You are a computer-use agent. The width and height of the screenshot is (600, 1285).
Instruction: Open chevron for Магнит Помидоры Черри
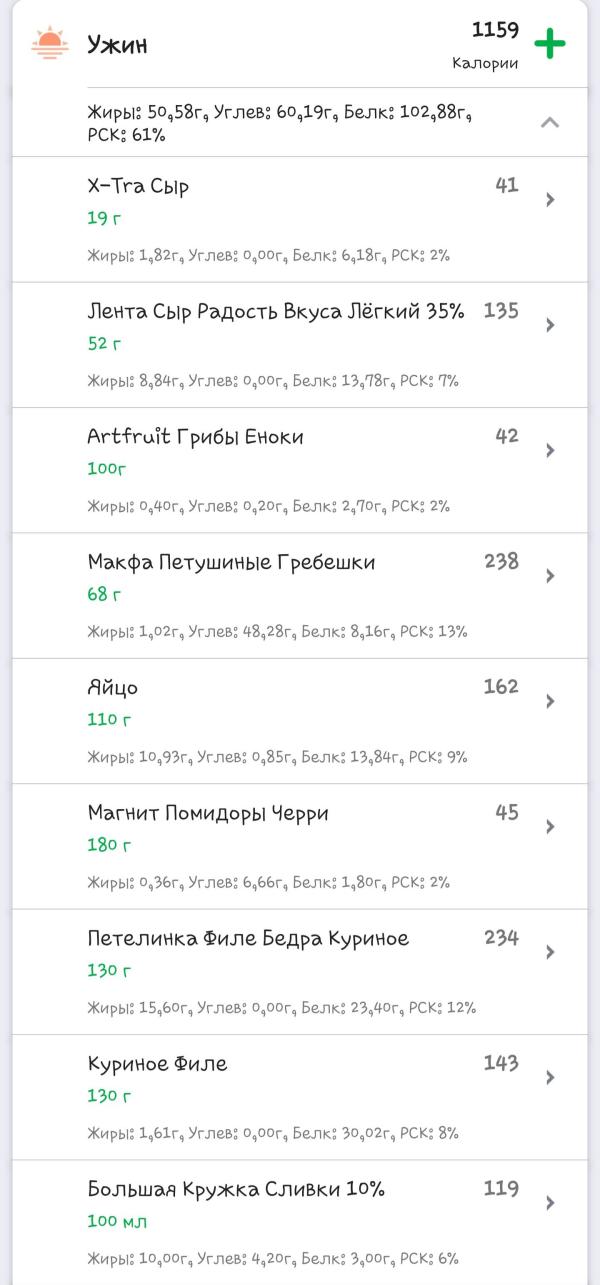point(550,827)
